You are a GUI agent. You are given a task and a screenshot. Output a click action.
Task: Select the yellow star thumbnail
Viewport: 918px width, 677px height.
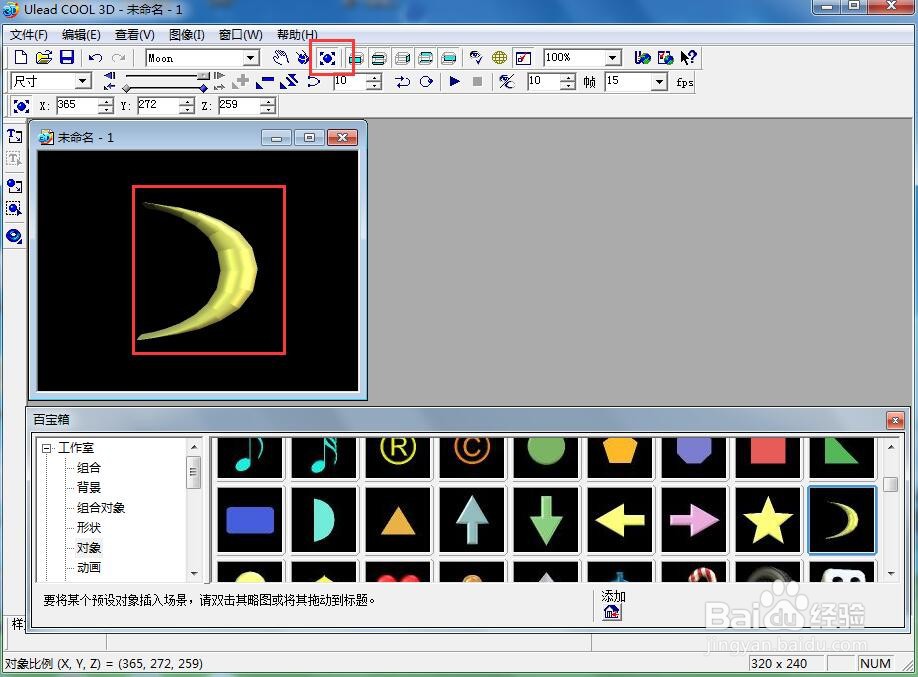click(767, 519)
